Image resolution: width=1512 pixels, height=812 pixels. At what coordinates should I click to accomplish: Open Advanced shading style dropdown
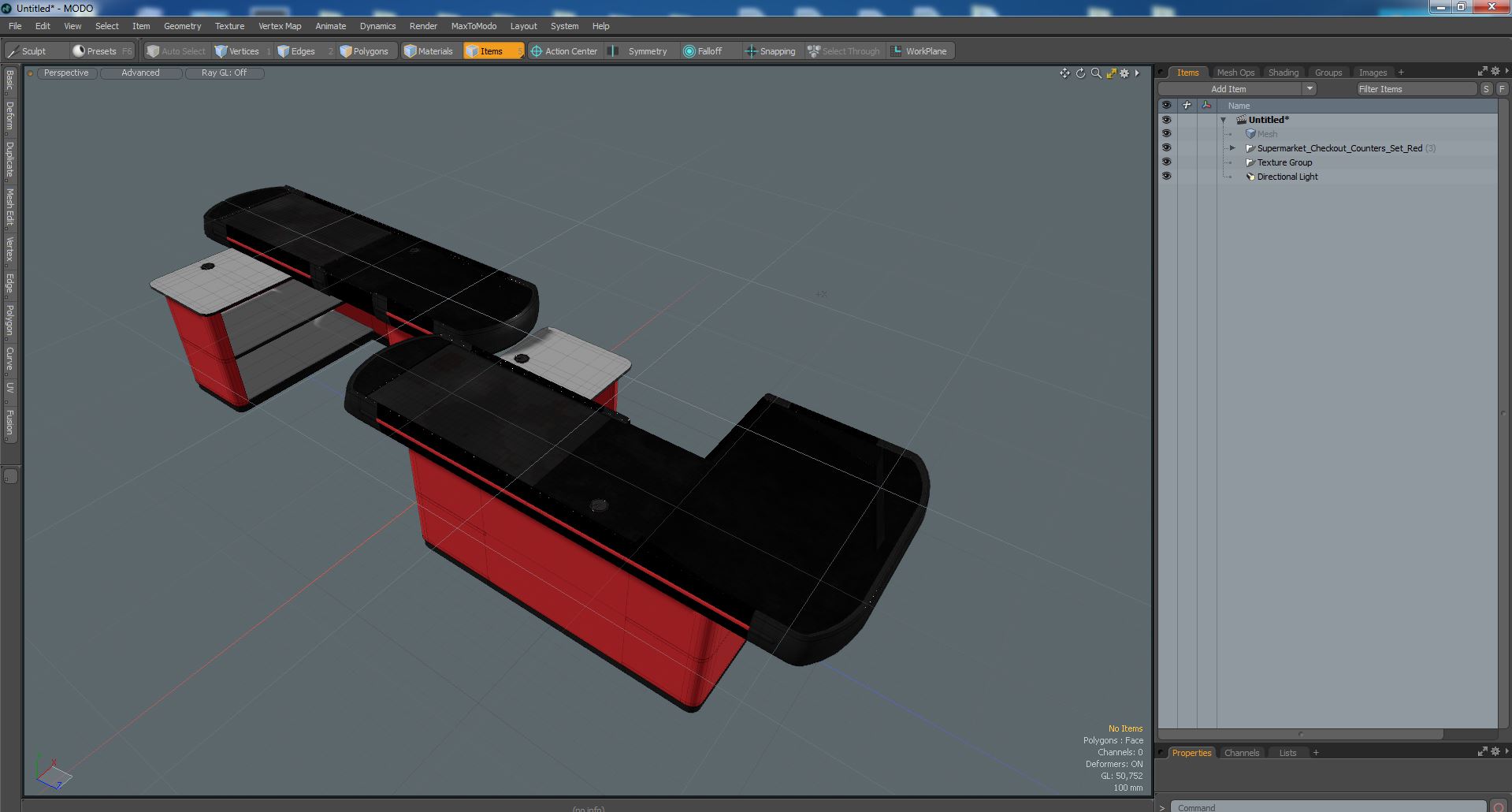coord(140,73)
